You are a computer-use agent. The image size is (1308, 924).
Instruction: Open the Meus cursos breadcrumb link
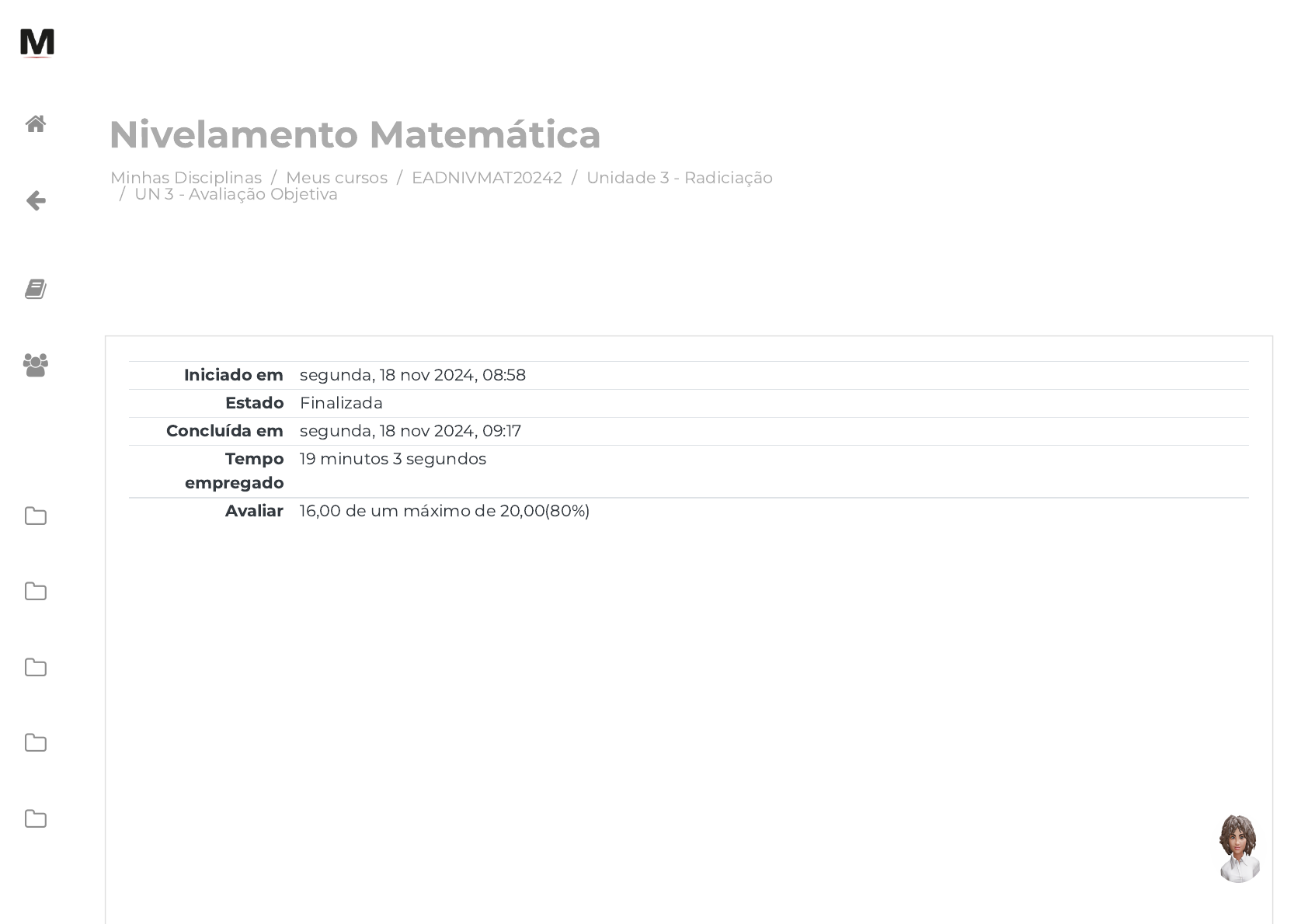(336, 178)
